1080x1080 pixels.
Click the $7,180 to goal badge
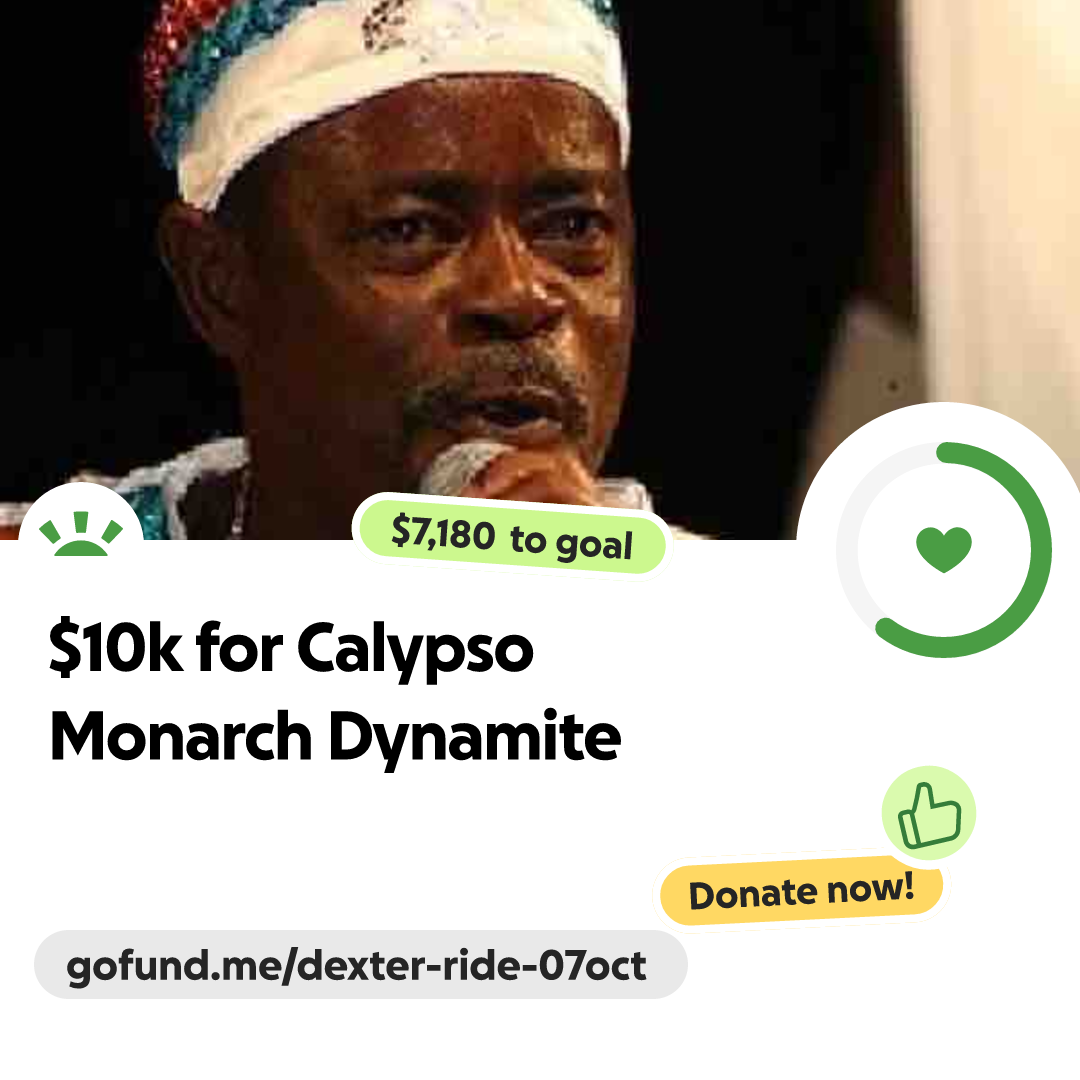(x=512, y=537)
